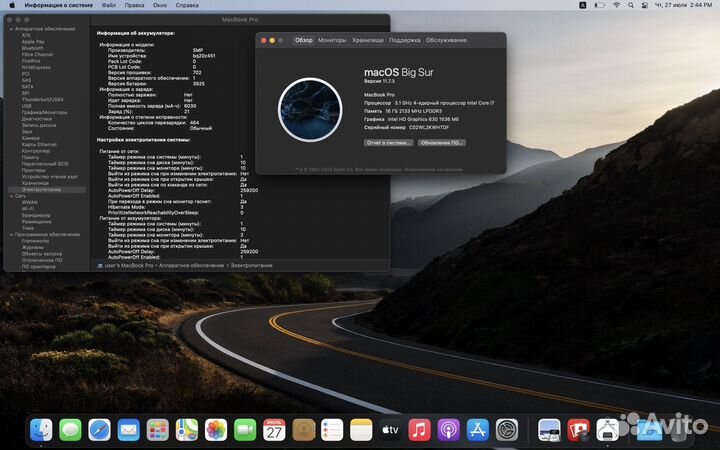
Task: Click the macOS Big Sur circular image
Action: pyautogui.click(x=310, y=110)
